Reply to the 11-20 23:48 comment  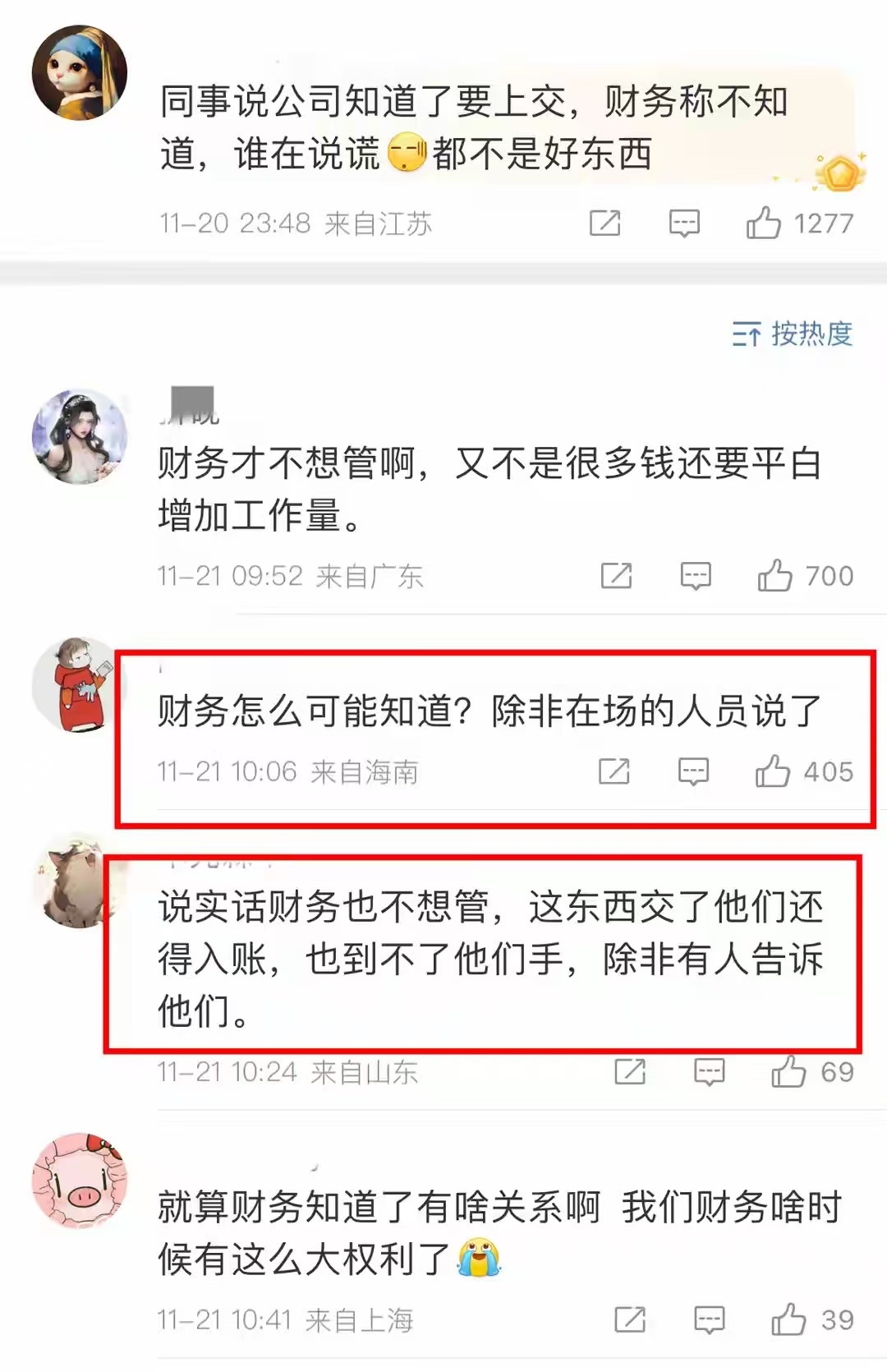pyautogui.click(x=684, y=223)
